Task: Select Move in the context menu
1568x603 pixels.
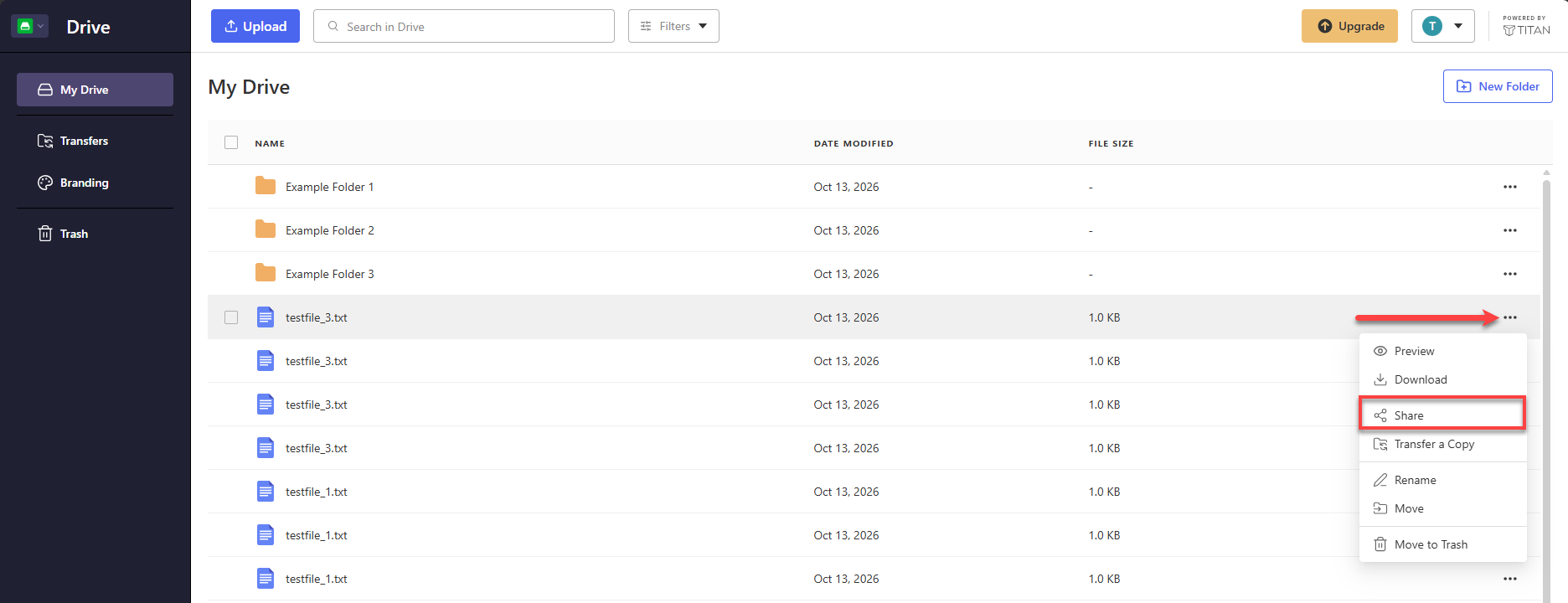Action: [x=1442, y=508]
